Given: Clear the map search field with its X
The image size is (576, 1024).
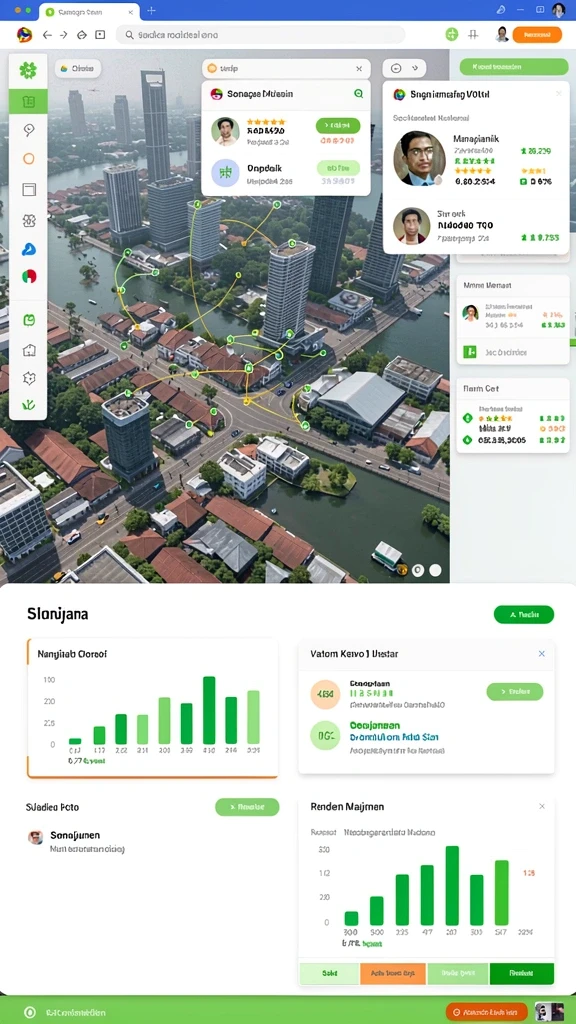Looking at the screenshot, I should (359, 69).
